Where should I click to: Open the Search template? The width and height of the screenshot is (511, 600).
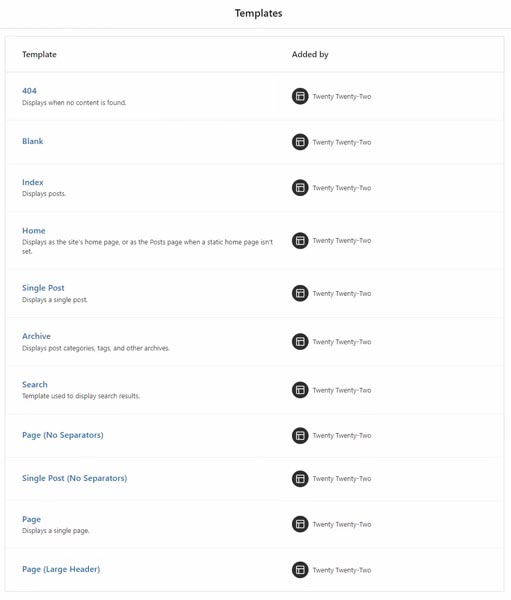point(35,384)
